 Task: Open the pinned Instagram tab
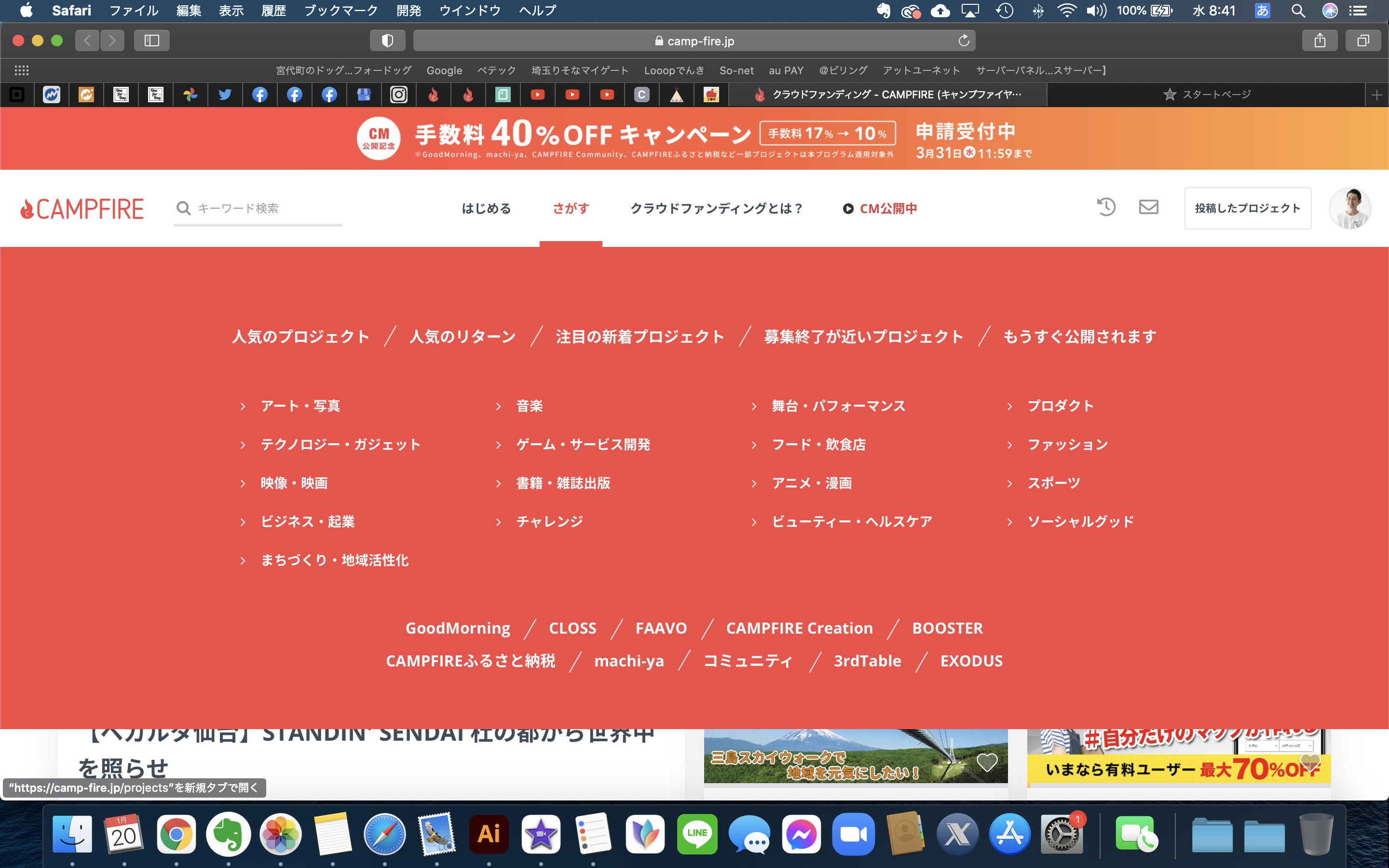tap(398, 95)
